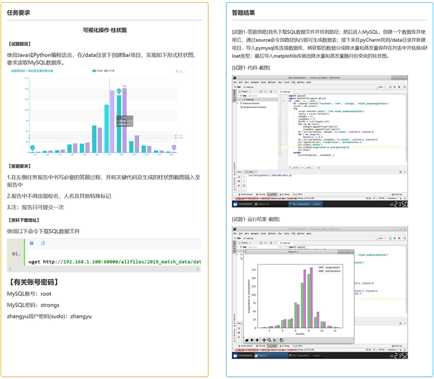
Task: Click the toolbox icon at the chart's top right
Action: [x=179, y=71]
